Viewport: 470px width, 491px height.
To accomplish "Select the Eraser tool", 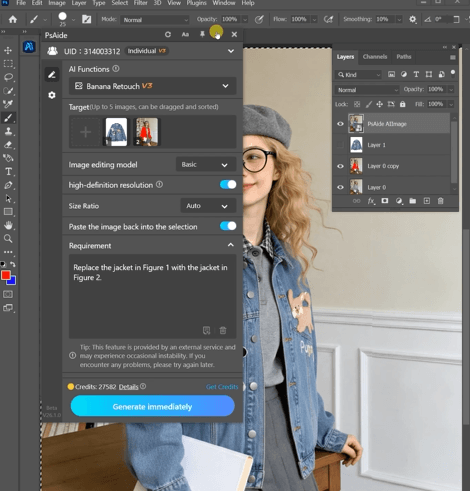I will pyautogui.click(x=8, y=145).
